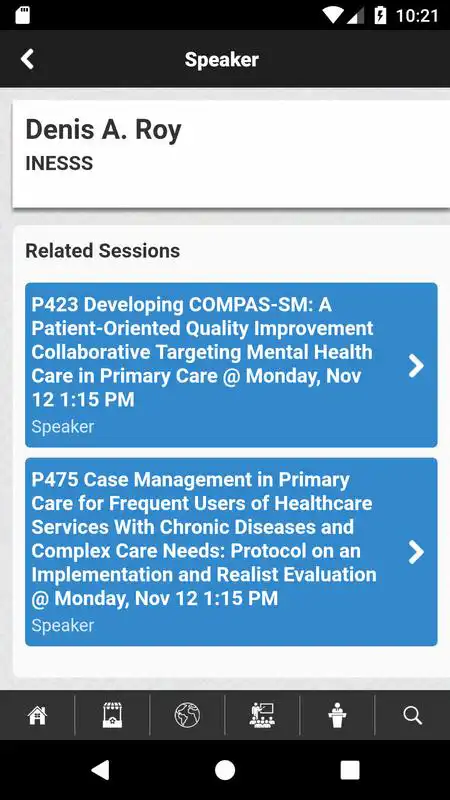The height and width of the screenshot is (800, 450).
Task: Open P423 Developing COMPAS-SM session title
Action: [x=202, y=352]
